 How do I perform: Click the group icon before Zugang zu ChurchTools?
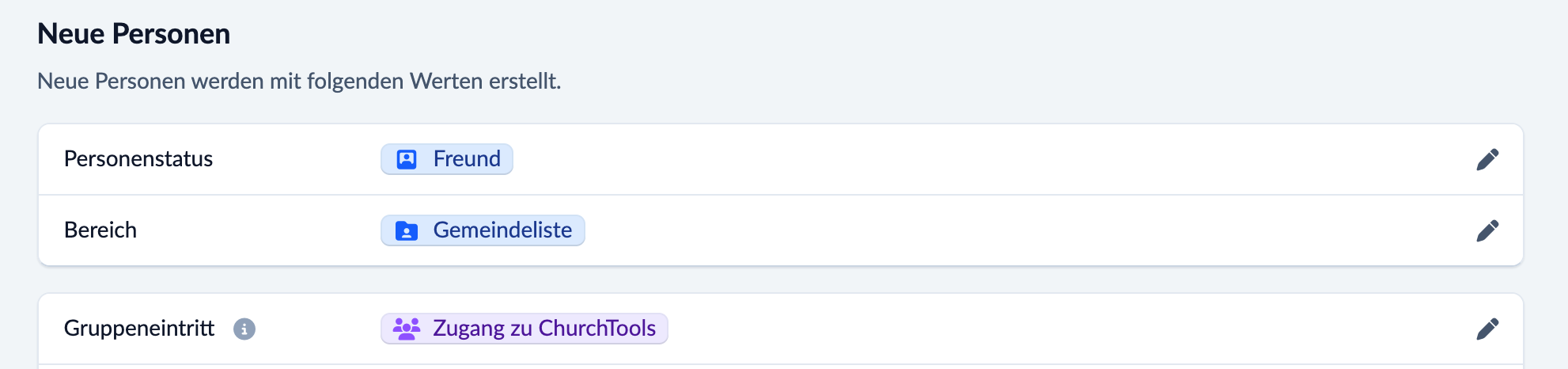point(407,329)
